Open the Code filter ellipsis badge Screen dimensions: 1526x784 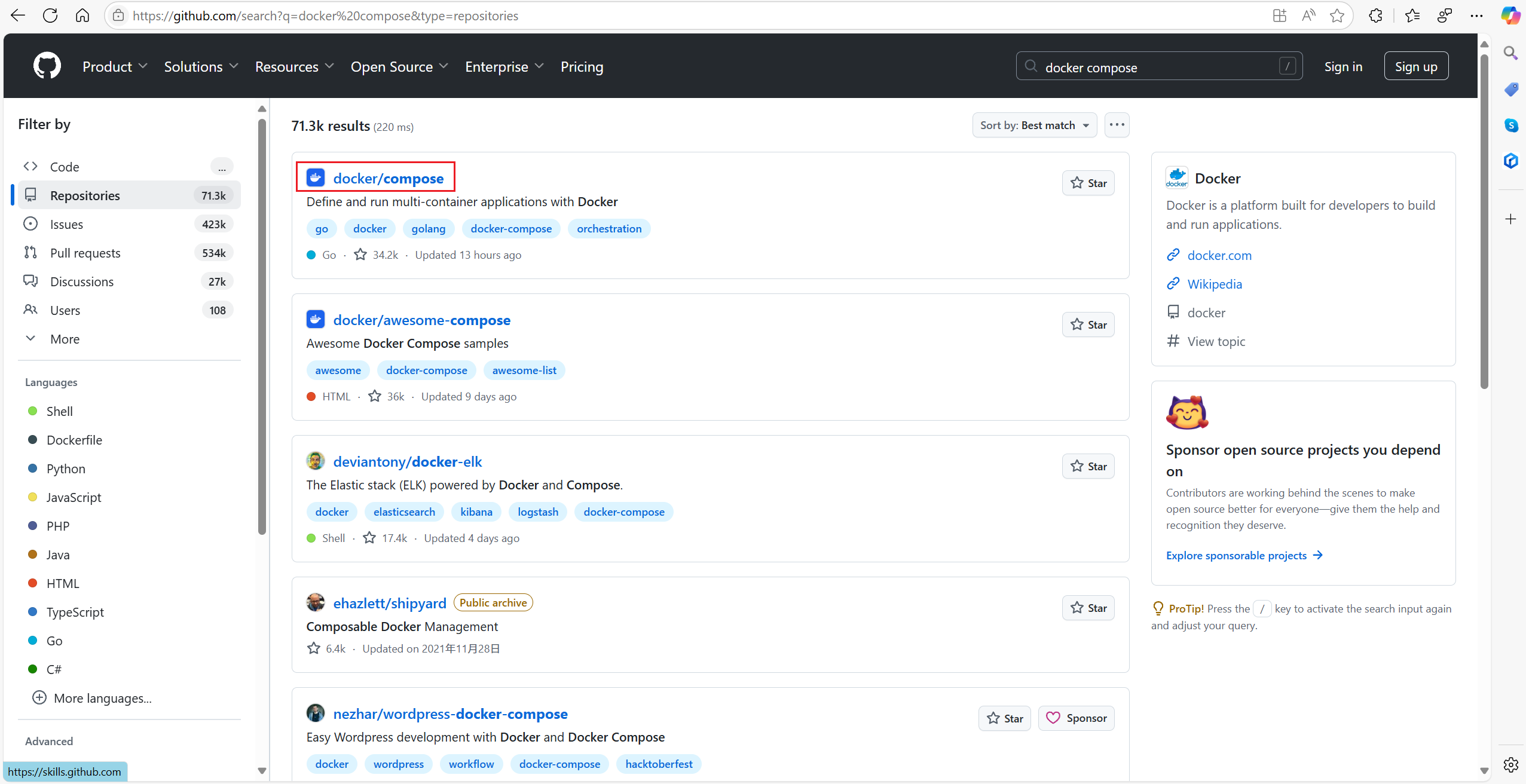tap(222, 167)
